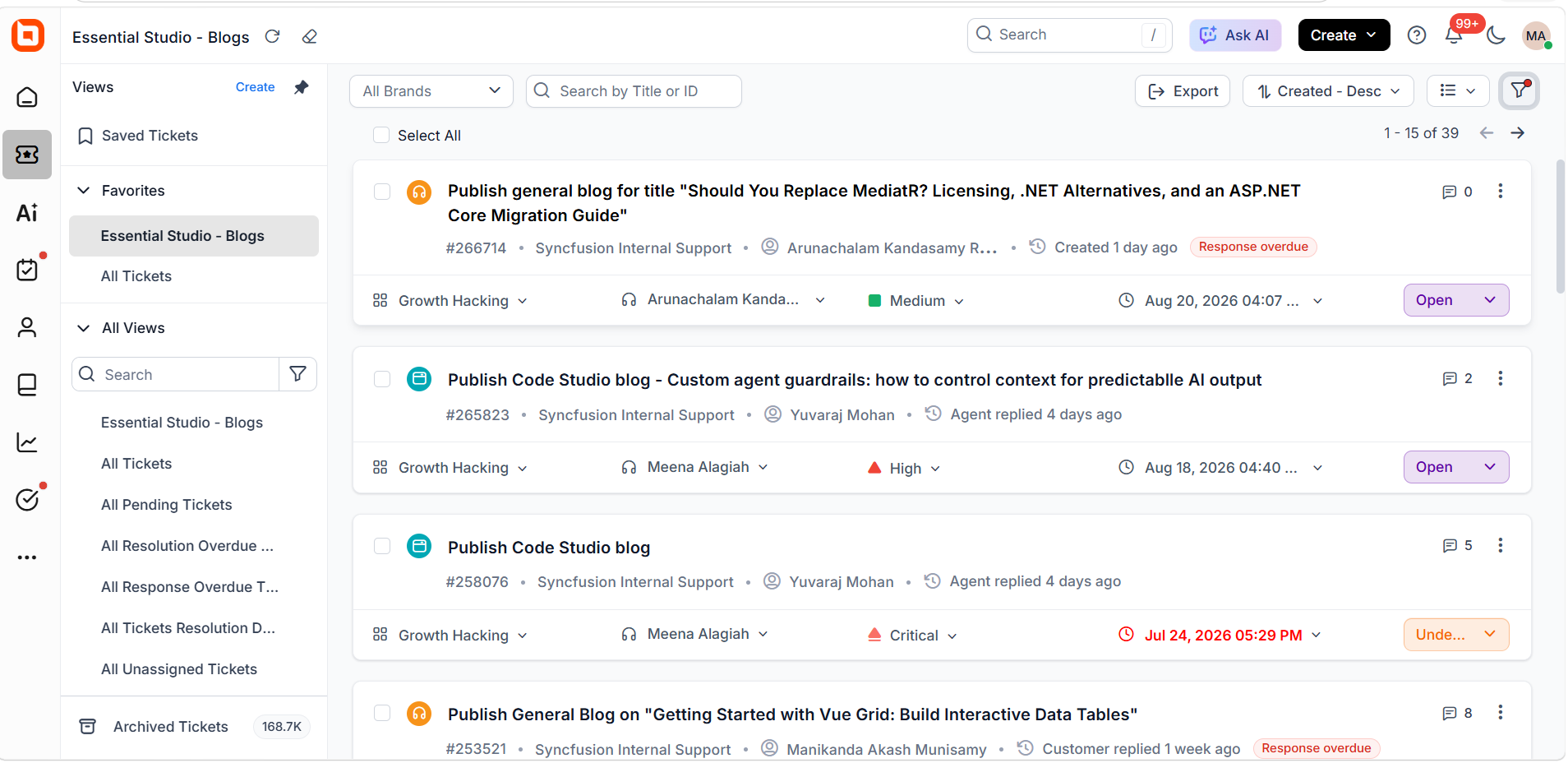Change the Critical priority dropdown

(913, 635)
